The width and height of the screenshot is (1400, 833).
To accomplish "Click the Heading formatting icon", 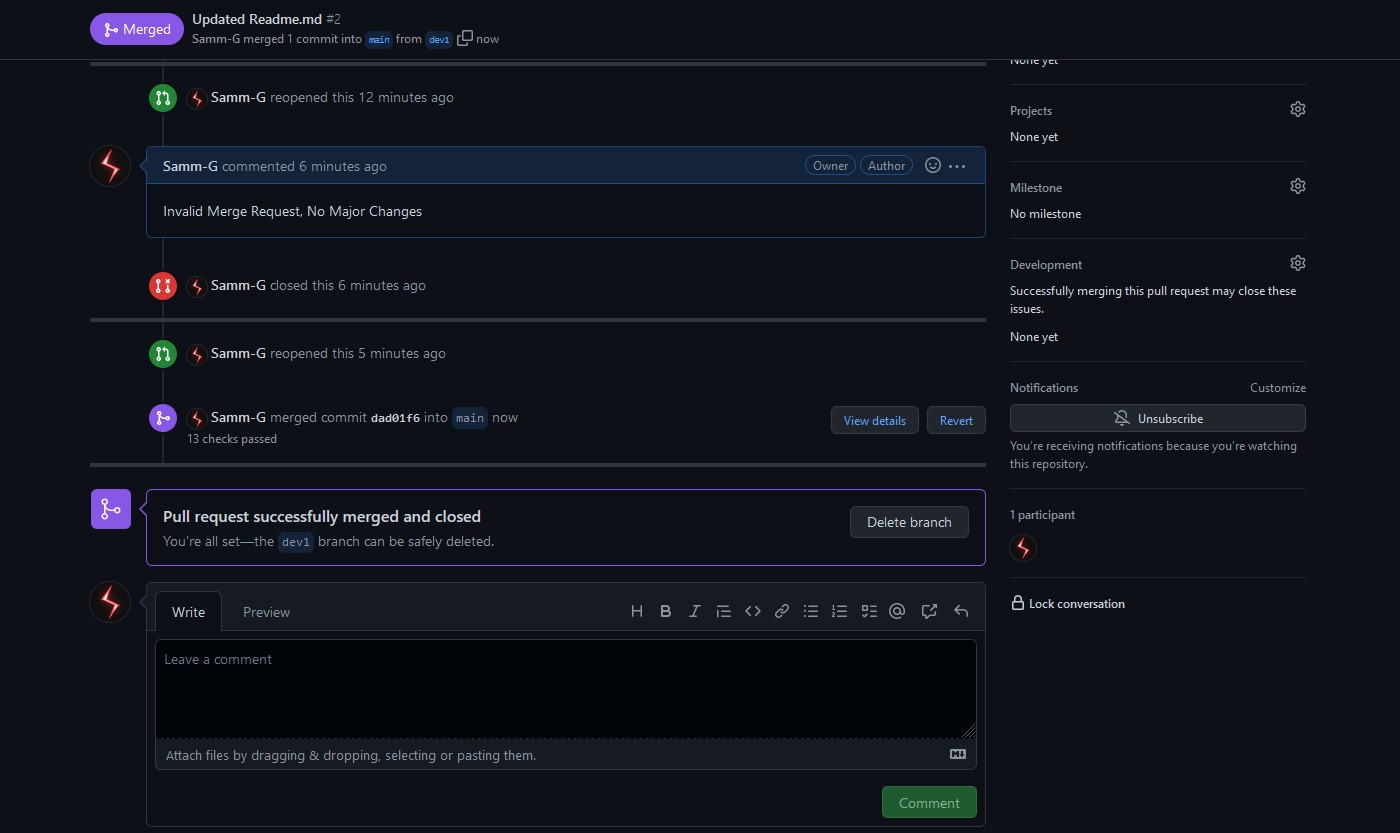I will point(637,611).
